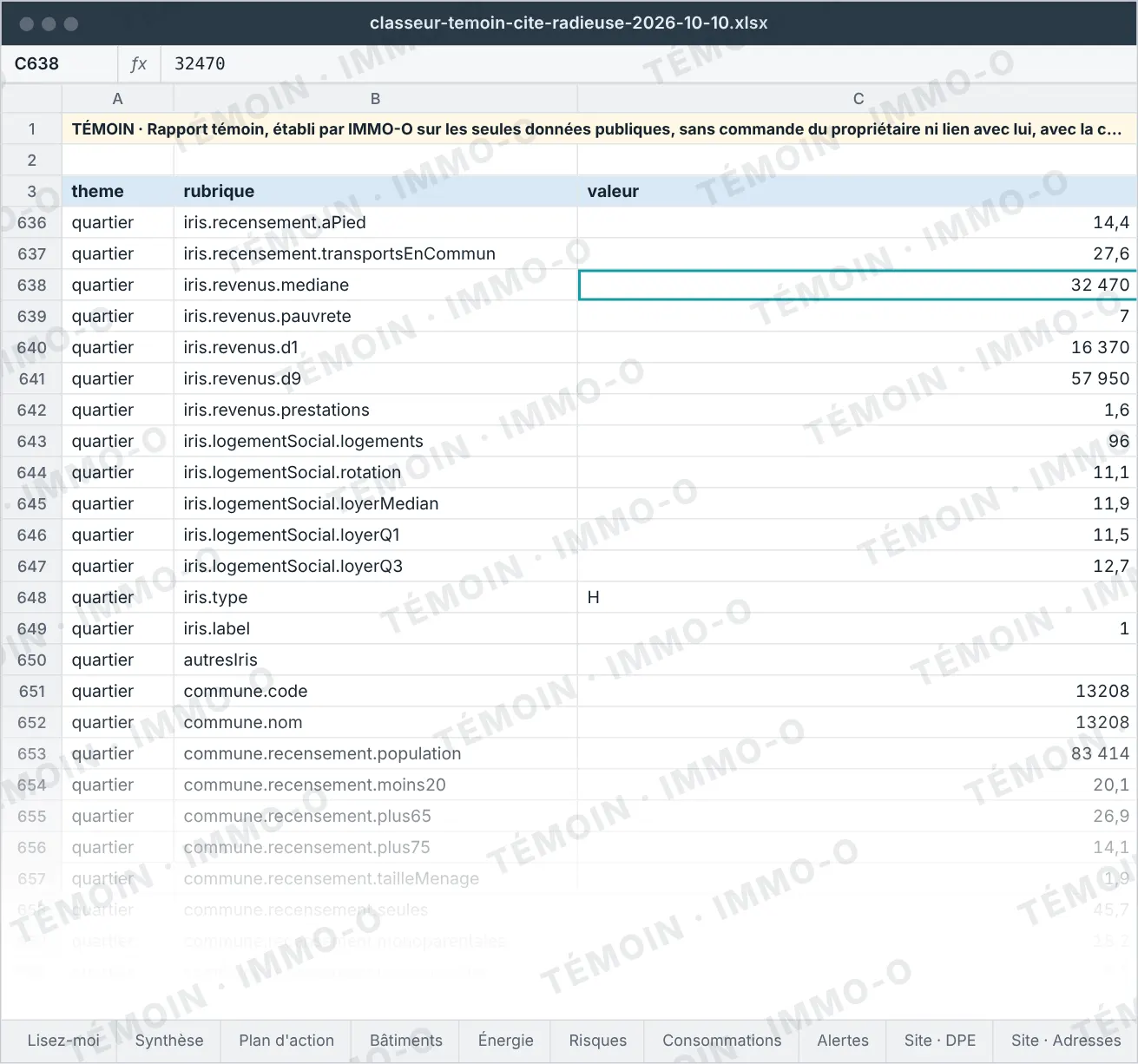Select column B header
The image size is (1138, 1064).
(376, 99)
